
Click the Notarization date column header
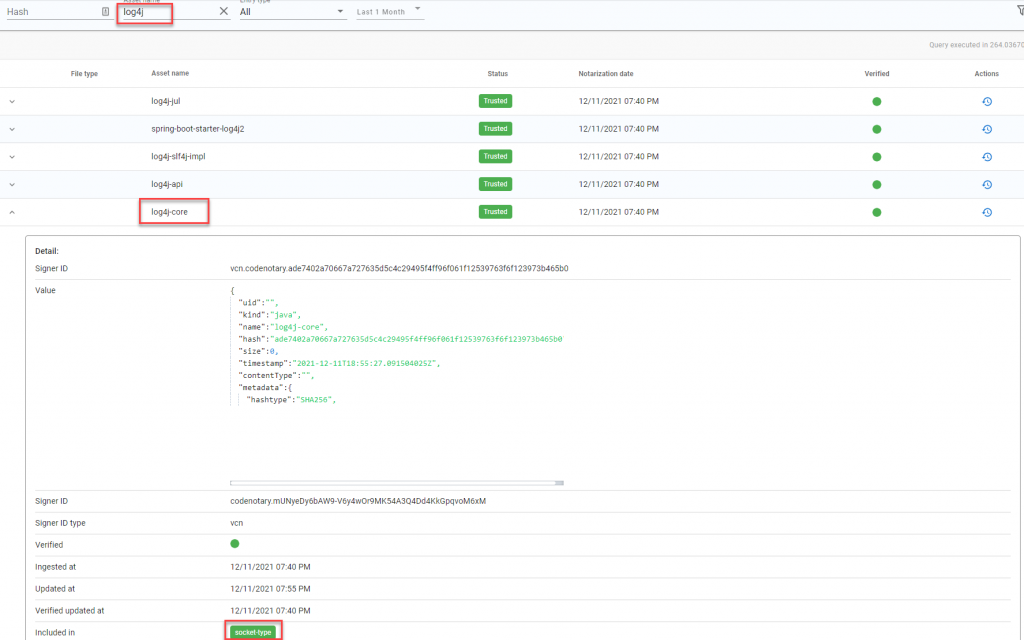[606, 74]
